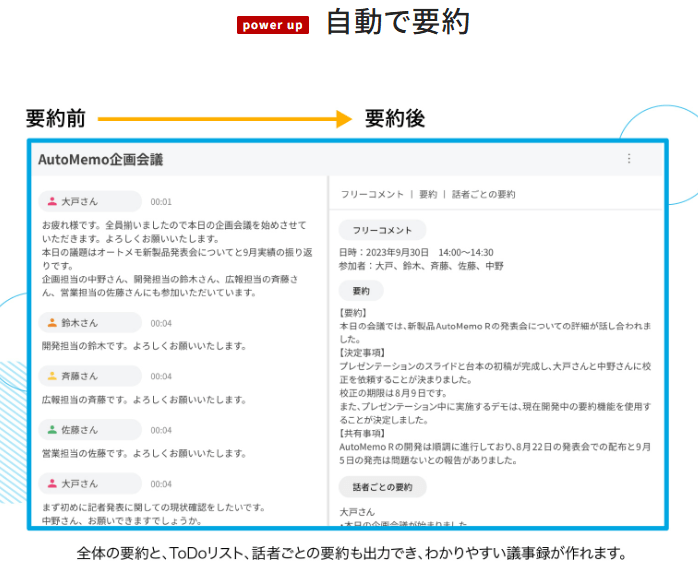This screenshot has width=698, height=580.
Task: Click the green speaker icon for 佐藤さん
Action: point(52,430)
